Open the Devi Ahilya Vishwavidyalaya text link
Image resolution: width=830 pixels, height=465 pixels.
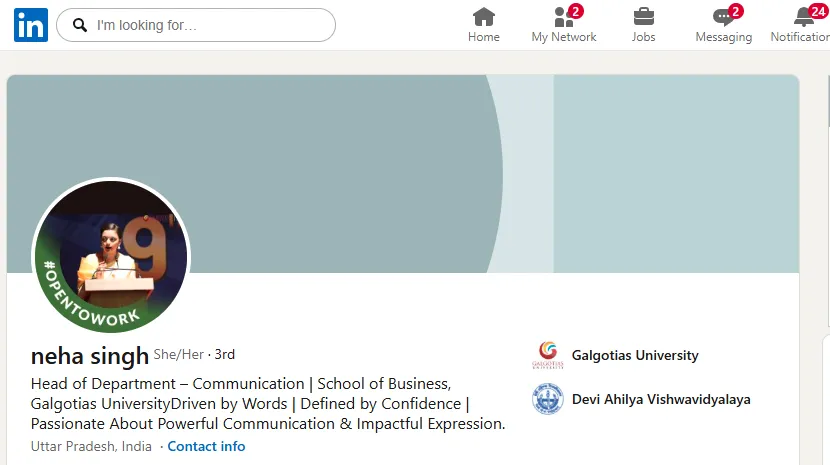coord(661,399)
